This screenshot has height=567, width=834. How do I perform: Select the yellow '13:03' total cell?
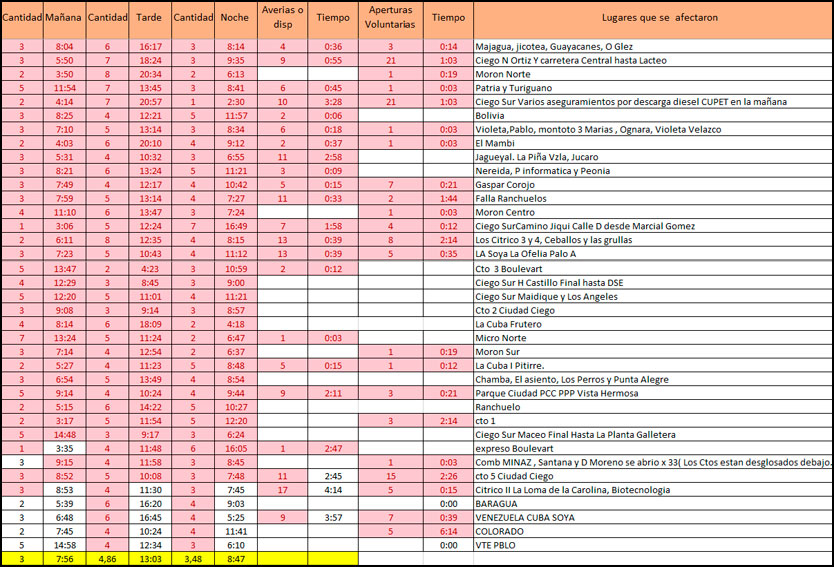tap(150, 559)
